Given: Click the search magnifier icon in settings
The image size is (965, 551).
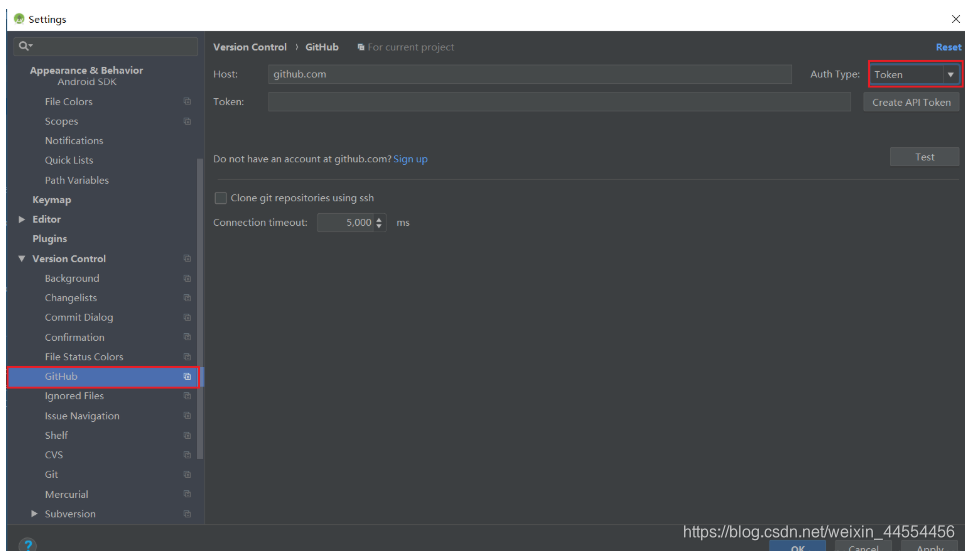Looking at the screenshot, I should click(x=25, y=46).
